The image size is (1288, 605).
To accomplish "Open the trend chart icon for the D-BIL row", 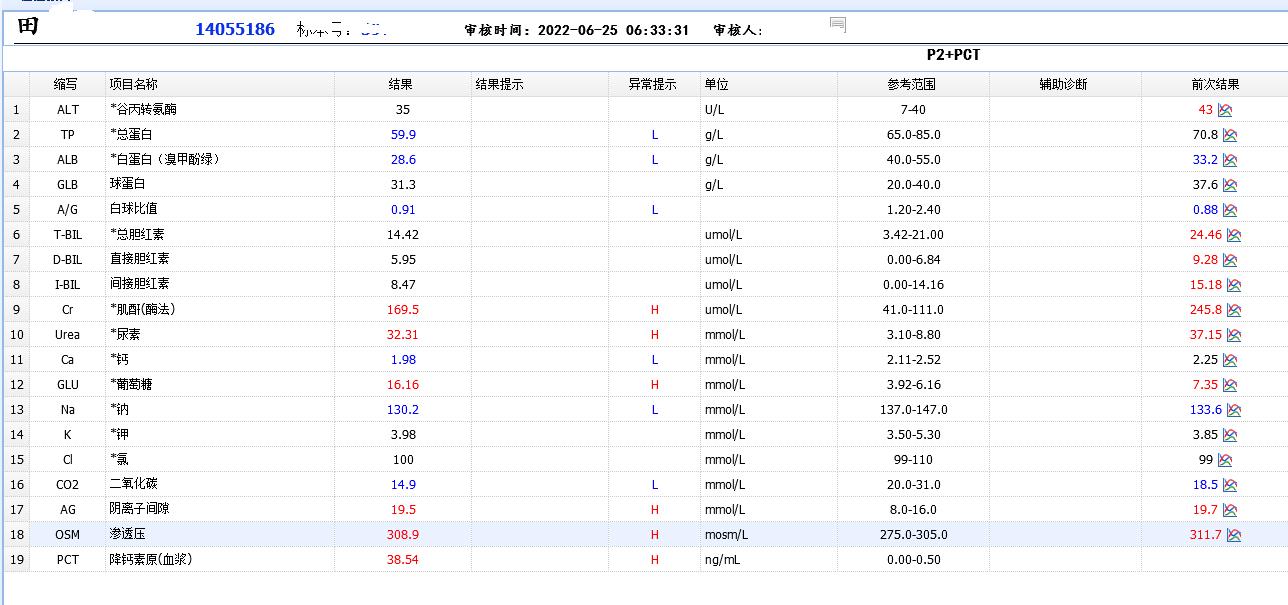I will pyautogui.click(x=1230, y=260).
